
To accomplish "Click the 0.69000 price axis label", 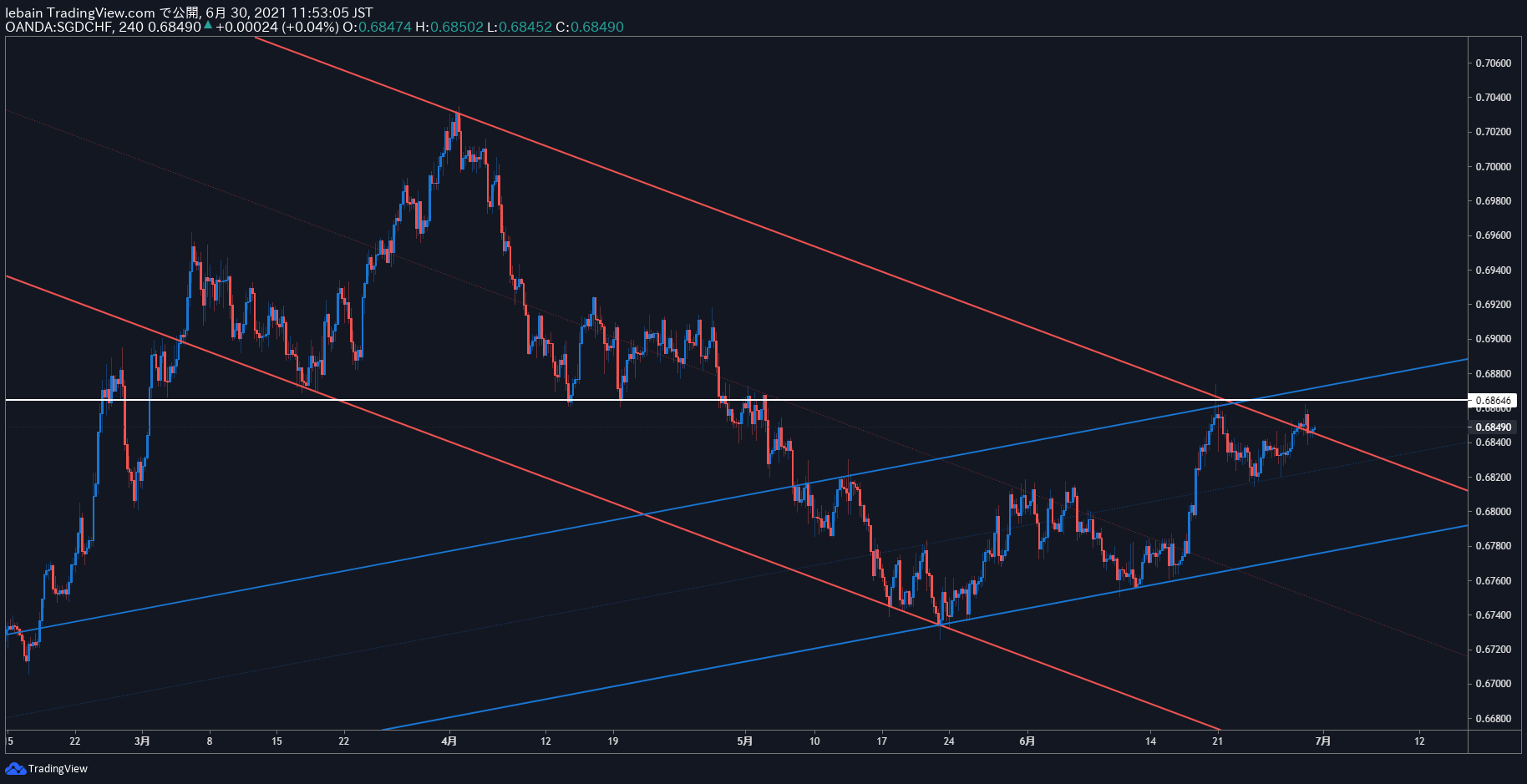I will pyautogui.click(x=1493, y=339).
